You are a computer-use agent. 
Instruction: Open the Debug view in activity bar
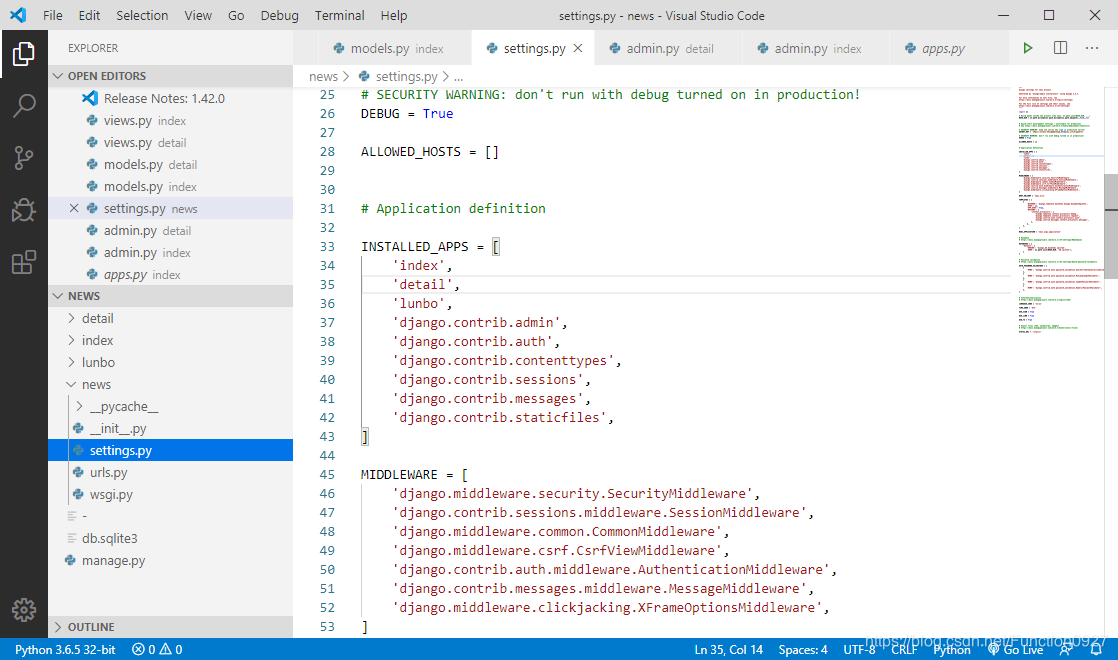[x=24, y=210]
